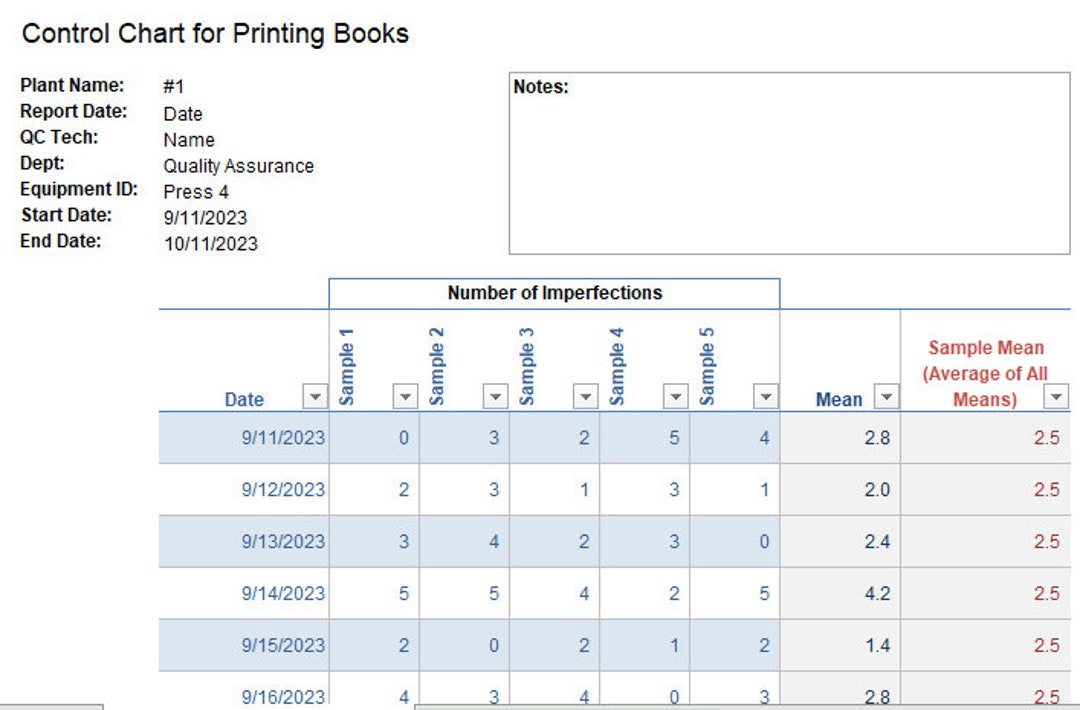Select the Date column header
Image resolution: width=1080 pixels, height=710 pixels.
pos(244,398)
